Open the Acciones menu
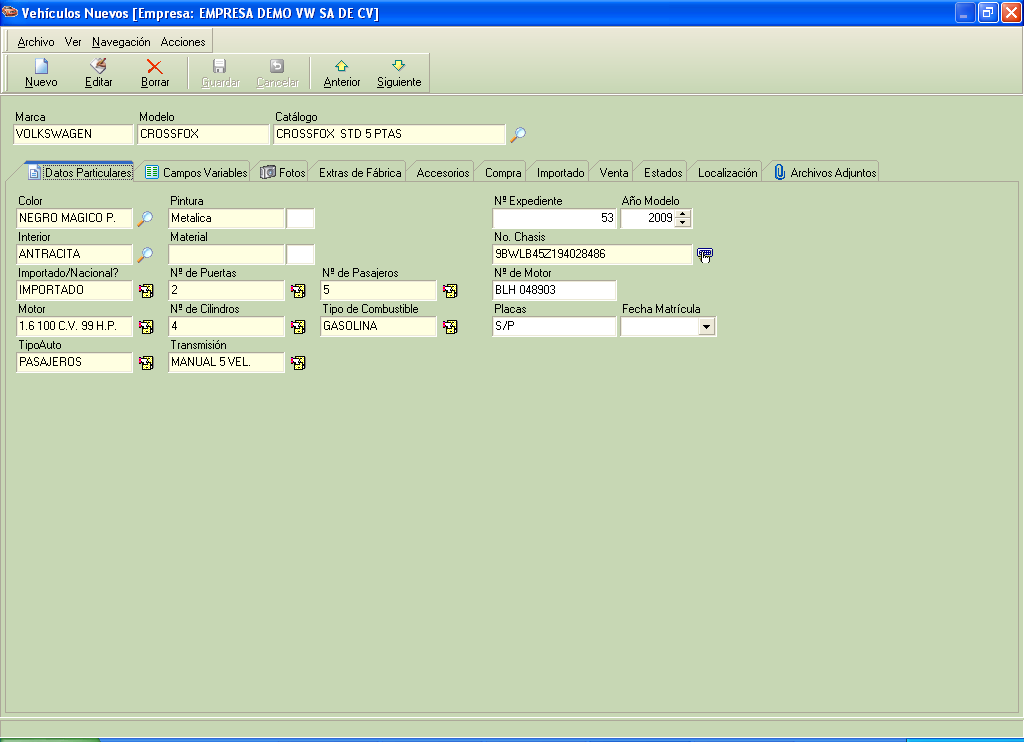 tap(183, 42)
